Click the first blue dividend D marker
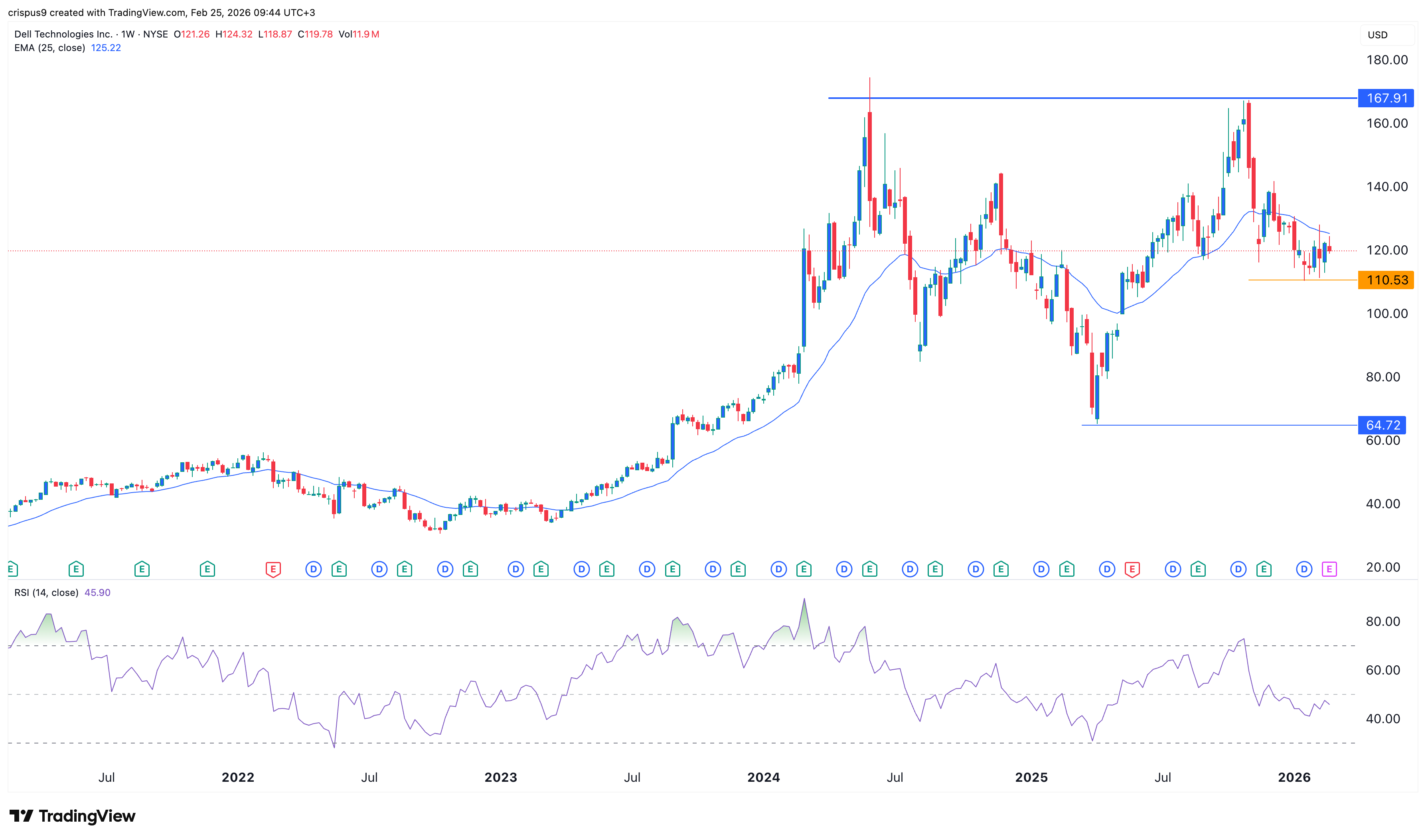1426x840 pixels. click(x=313, y=569)
